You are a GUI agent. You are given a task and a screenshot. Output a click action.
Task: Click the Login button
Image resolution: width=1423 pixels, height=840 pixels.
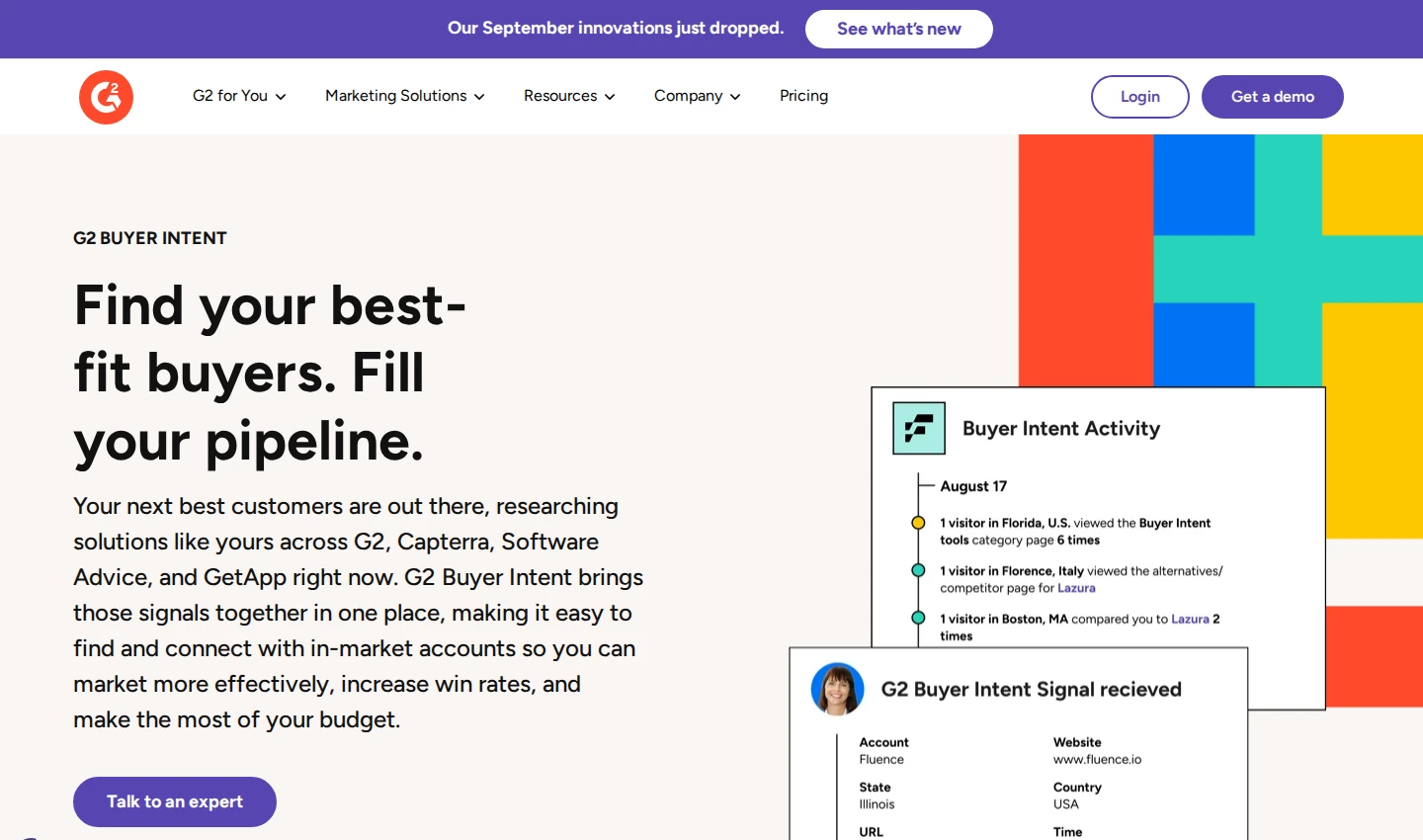pyautogui.click(x=1140, y=97)
